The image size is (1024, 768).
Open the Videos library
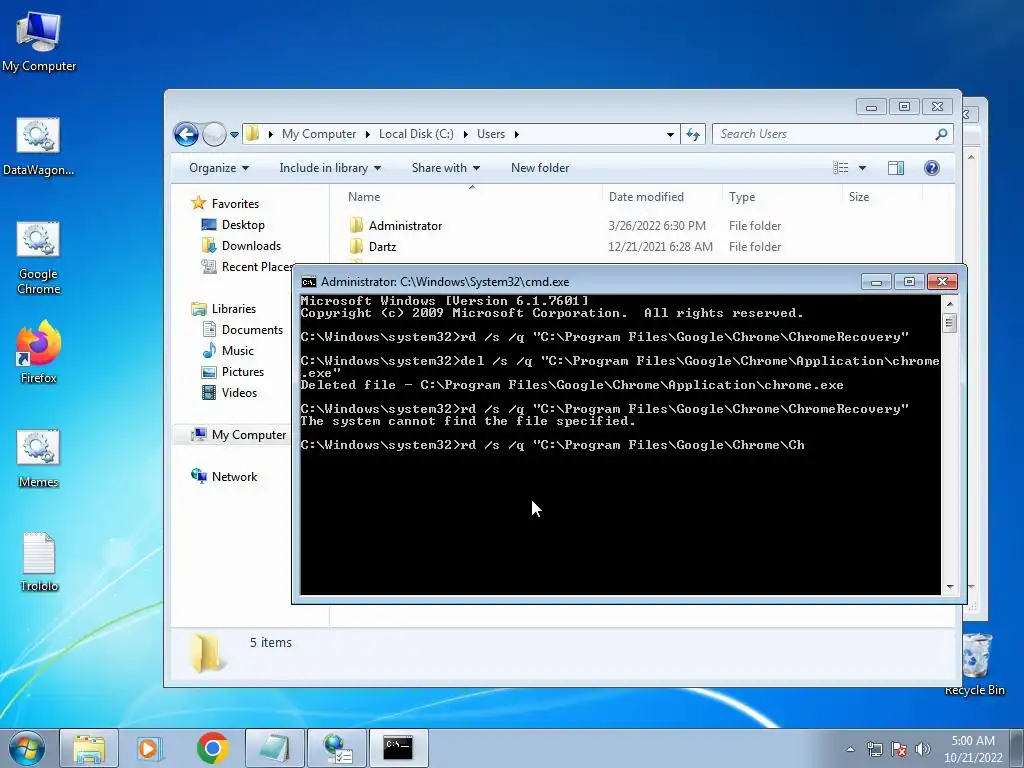tap(229, 392)
